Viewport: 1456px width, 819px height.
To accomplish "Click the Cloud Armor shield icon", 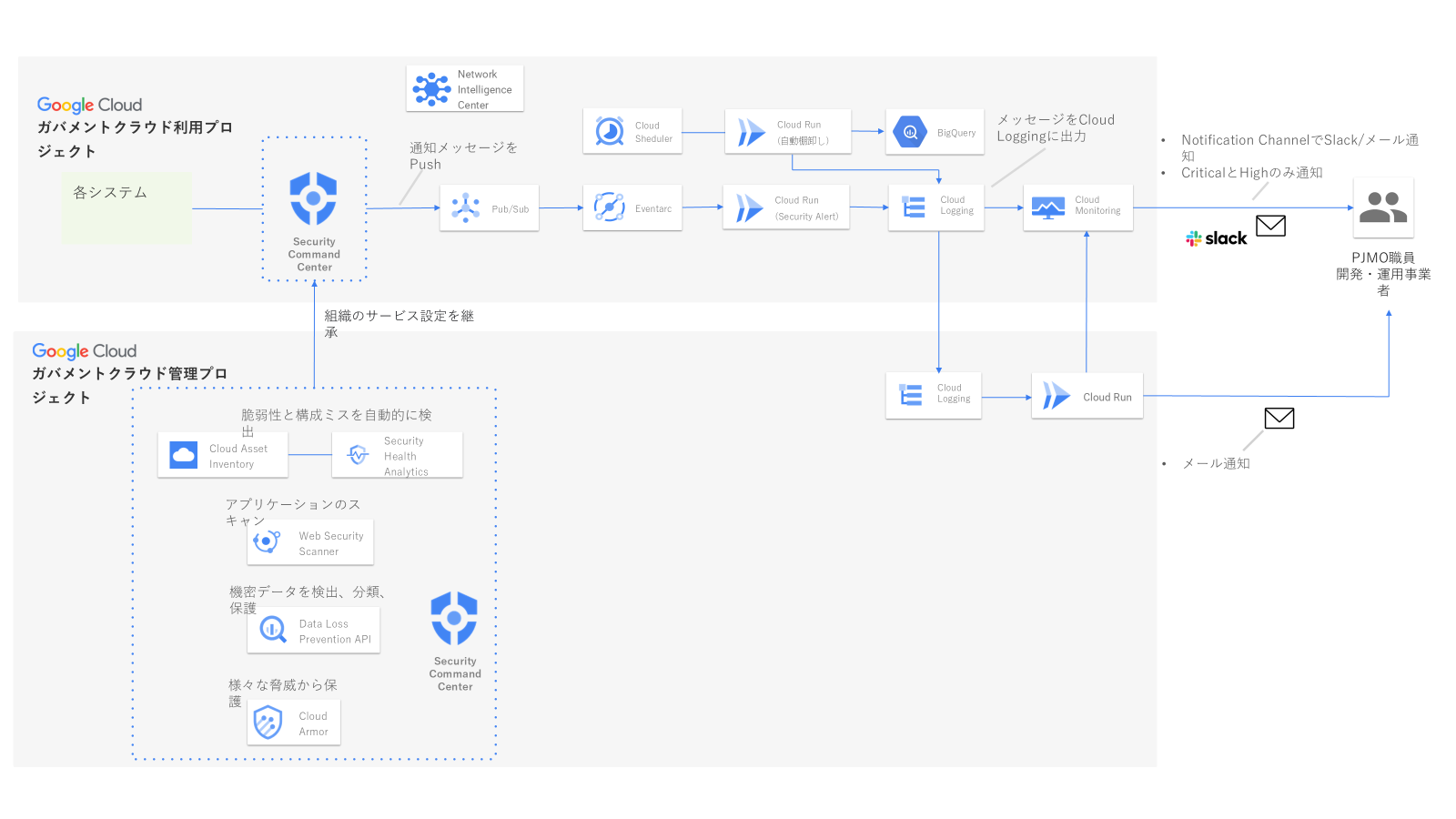I will [267, 722].
